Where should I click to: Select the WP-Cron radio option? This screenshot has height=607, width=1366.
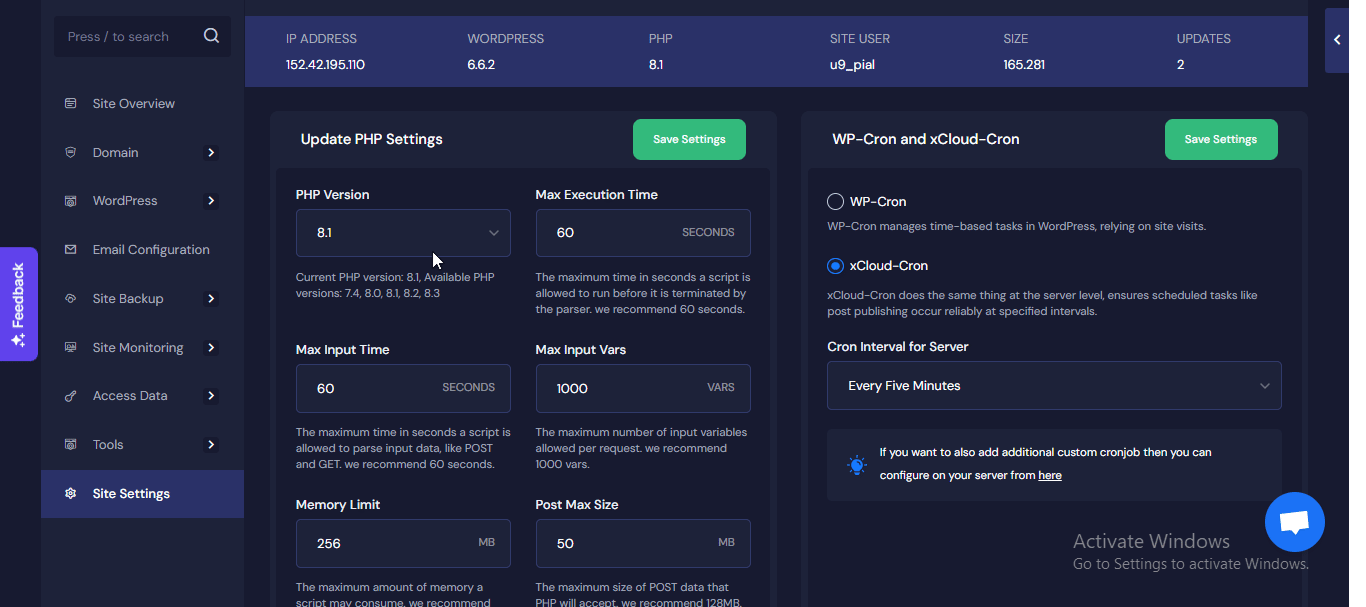836,202
